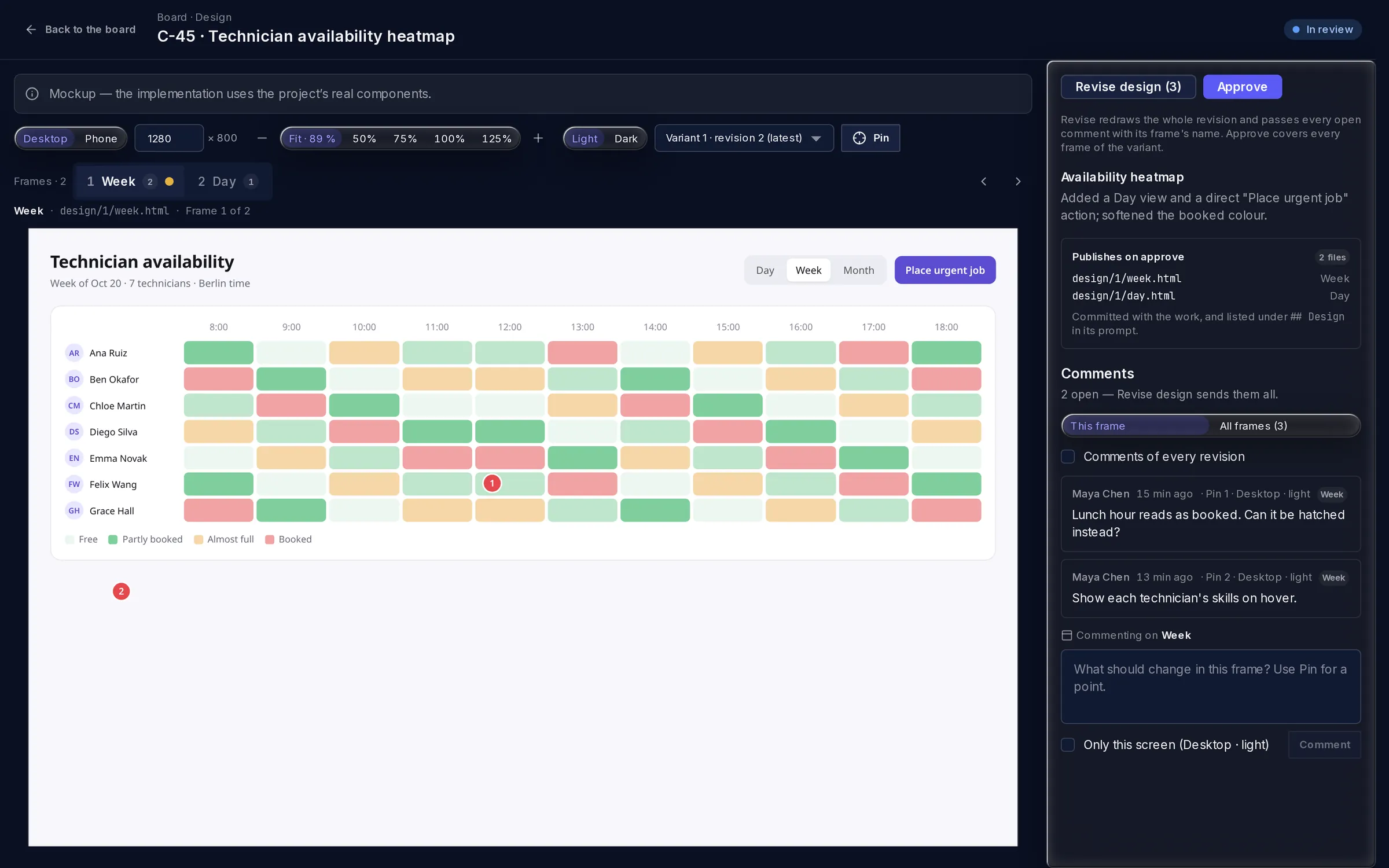This screenshot has width=1389, height=868.
Task: Click red pin marker 1 on heatmap
Action: [x=492, y=483]
